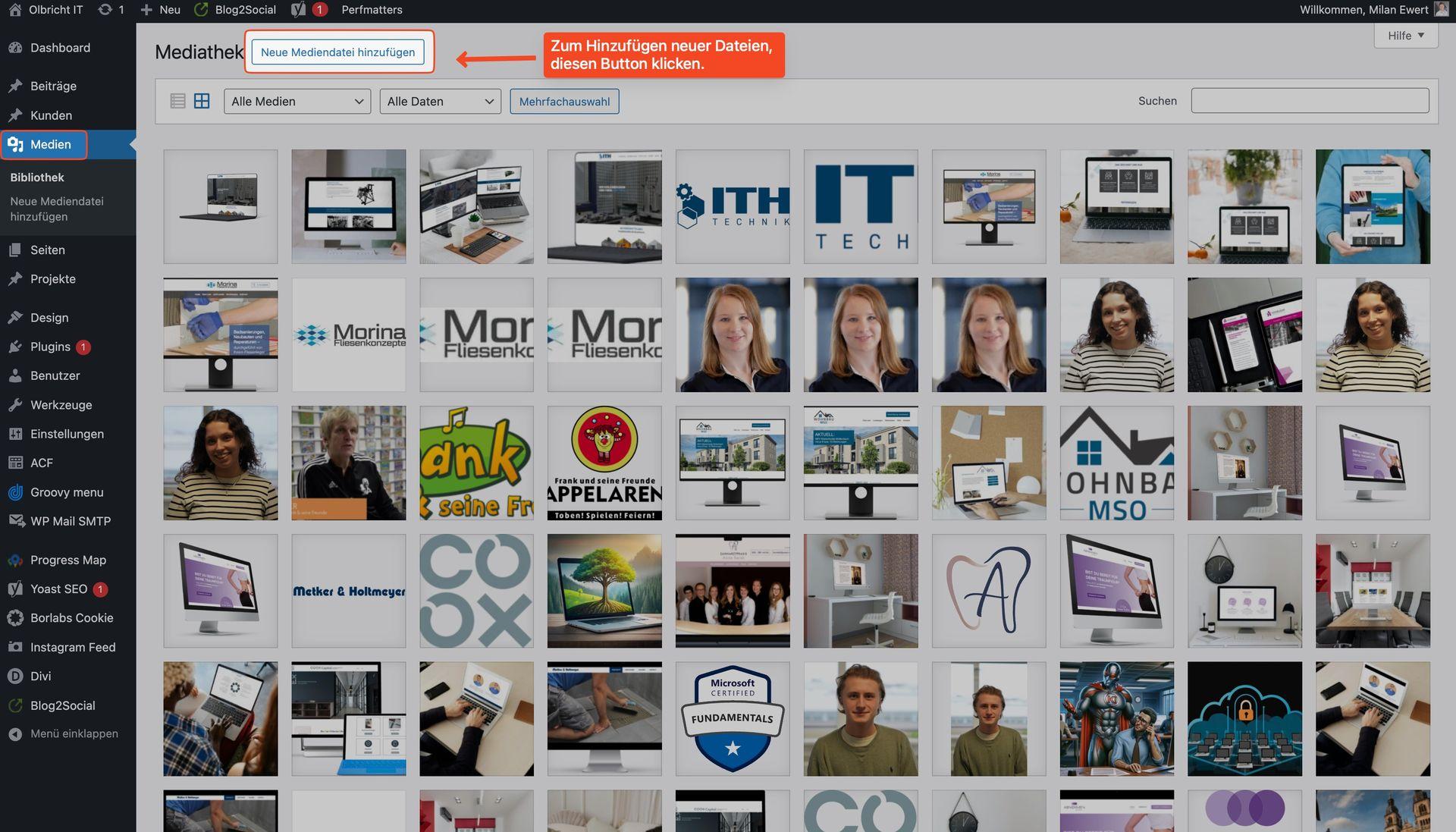Open Perfmatters in the admin bar
Image resolution: width=1456 pixels, height=832 pixels.
372,10
